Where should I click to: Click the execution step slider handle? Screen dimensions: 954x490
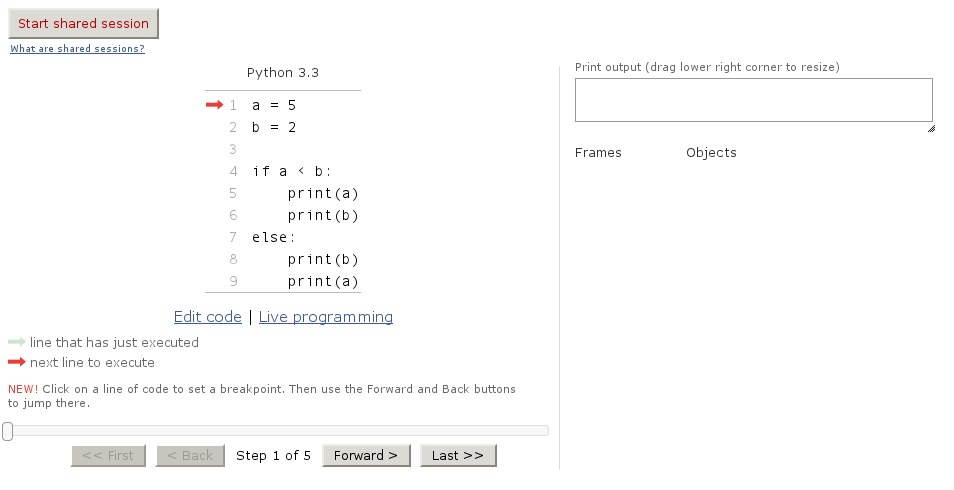(x=8, y=431)
